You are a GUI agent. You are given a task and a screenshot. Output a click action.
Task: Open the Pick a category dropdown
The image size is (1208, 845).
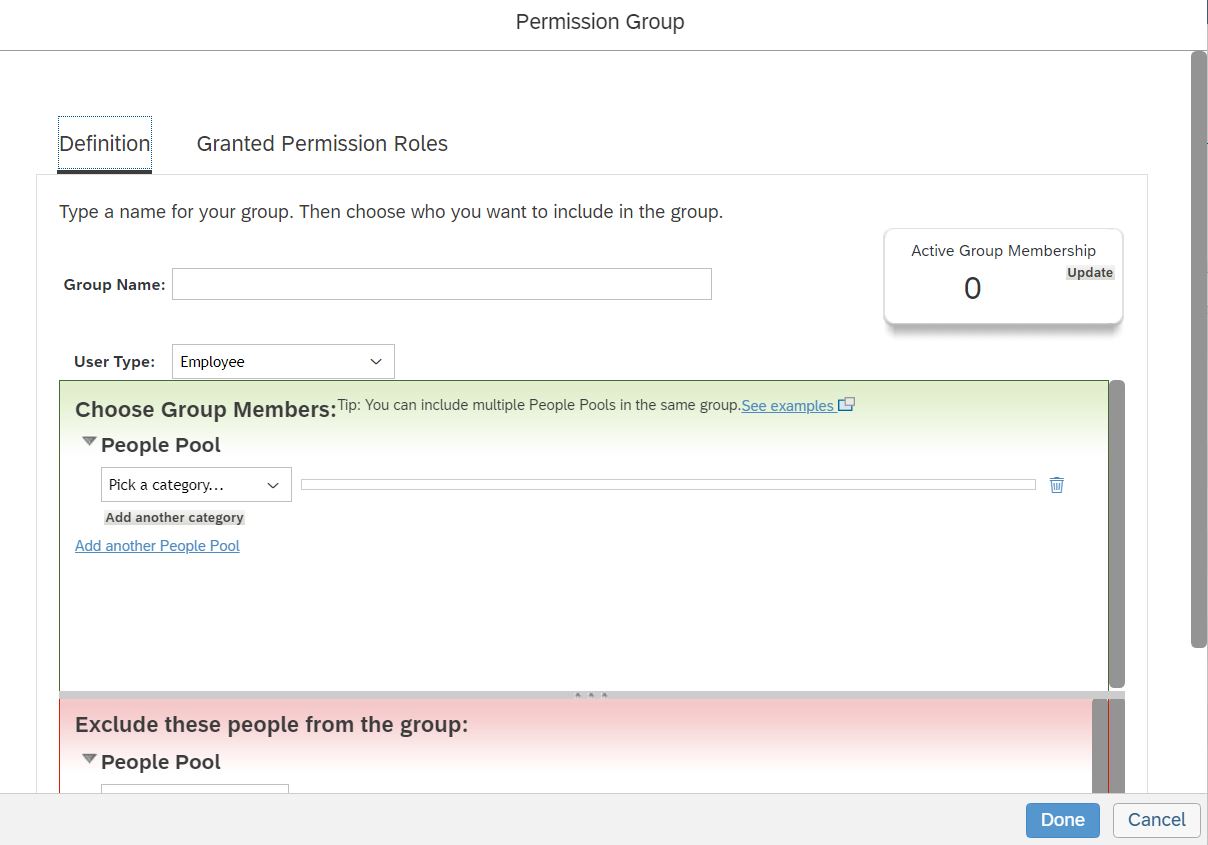pos(195,484)
